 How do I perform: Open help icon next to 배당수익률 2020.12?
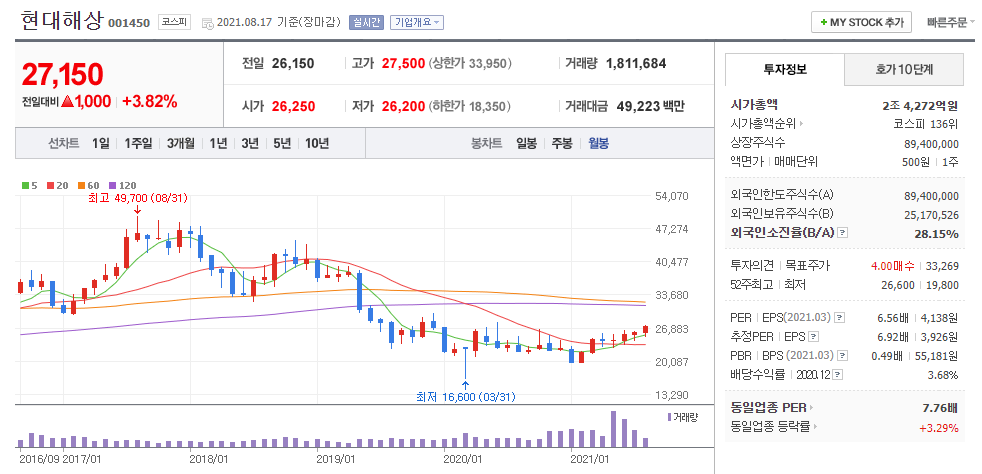pos(838,375)
